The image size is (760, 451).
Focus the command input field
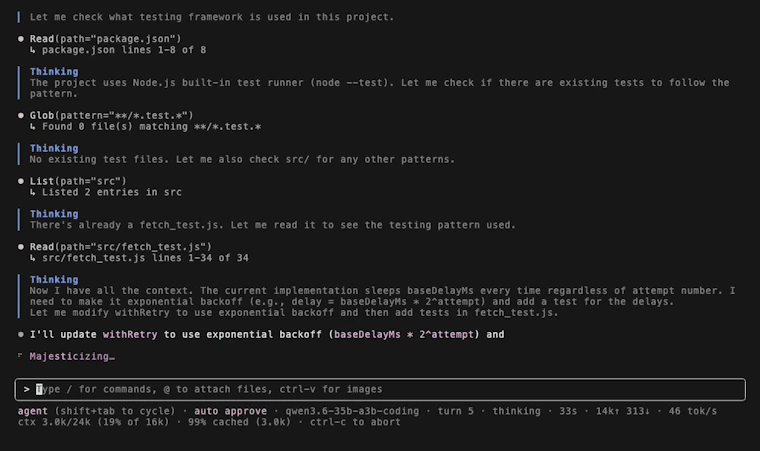tap(380, 389)
